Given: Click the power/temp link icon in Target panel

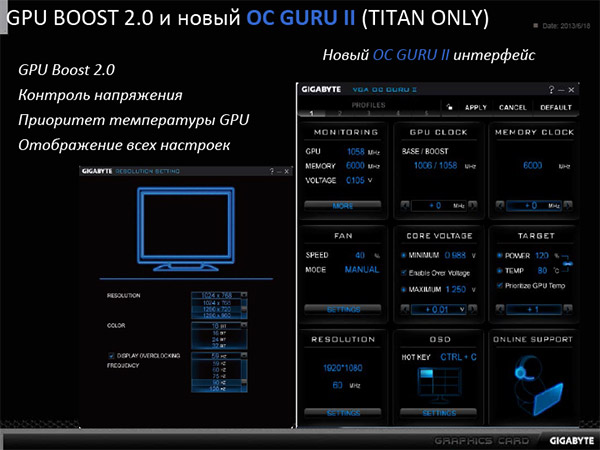Looking at the screenshot, I should 568,264.
